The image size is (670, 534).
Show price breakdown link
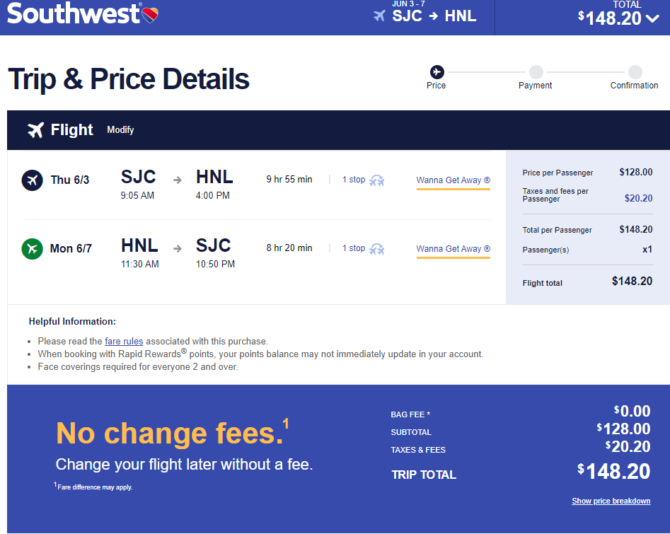[611, 501]
